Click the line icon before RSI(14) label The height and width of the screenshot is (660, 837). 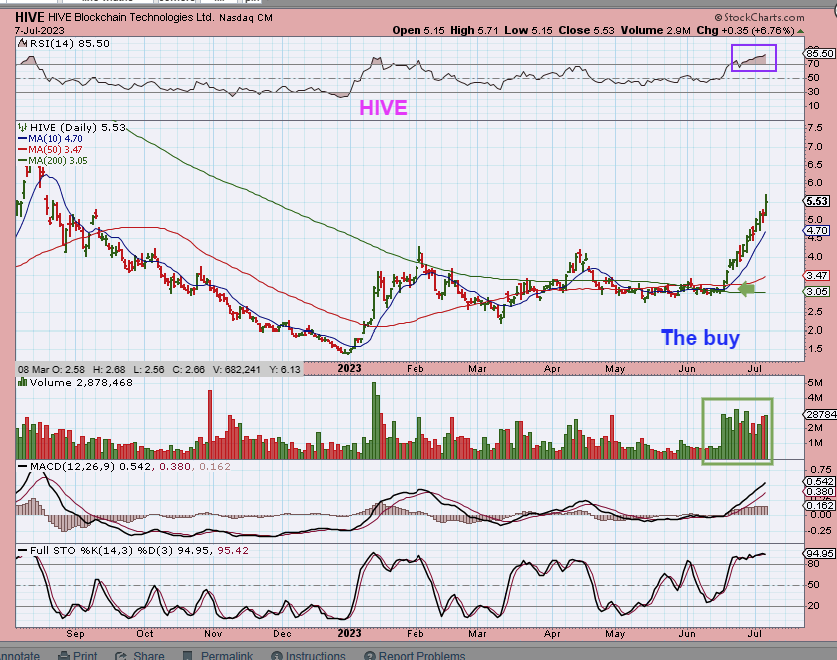coord(23,43)
